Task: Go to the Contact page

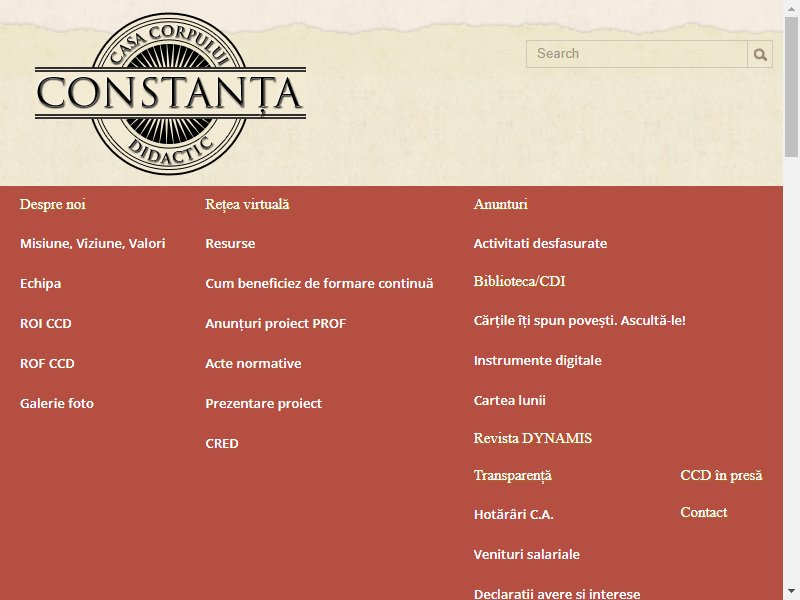Action: (704, 512)
